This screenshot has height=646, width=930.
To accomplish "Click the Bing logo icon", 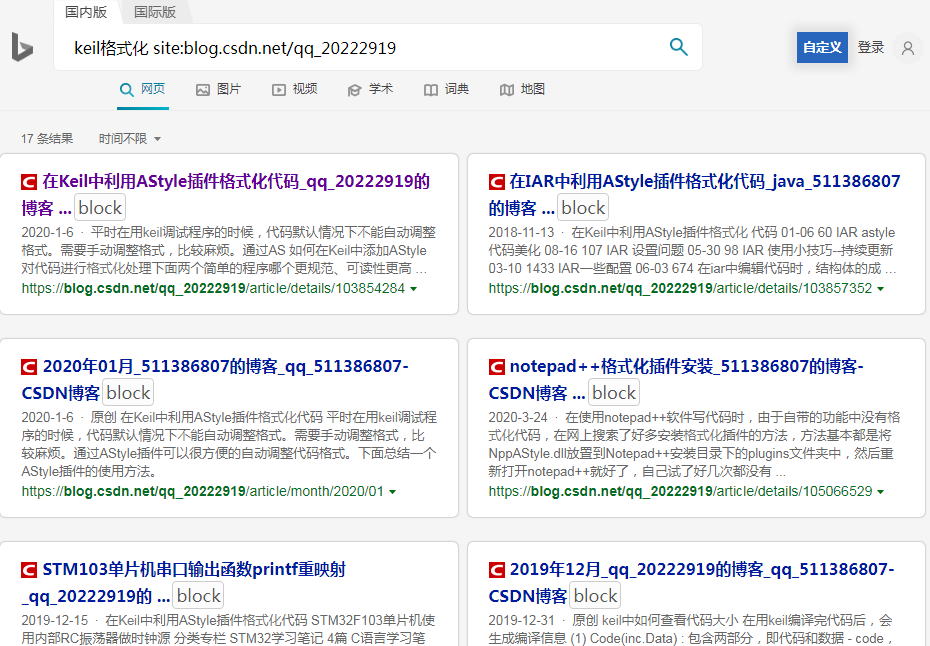I will (x=23, y=47).
